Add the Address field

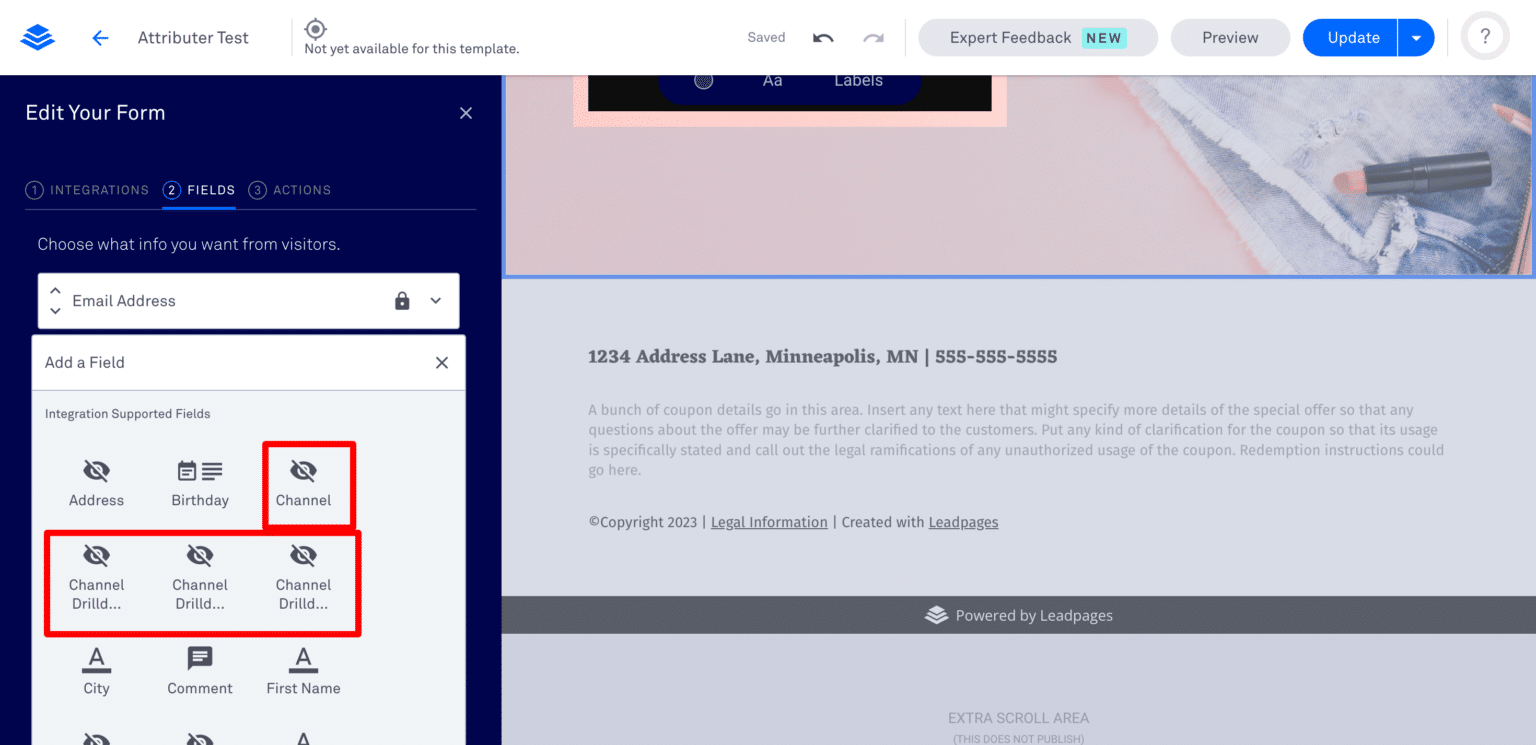[x=97, y=483]
